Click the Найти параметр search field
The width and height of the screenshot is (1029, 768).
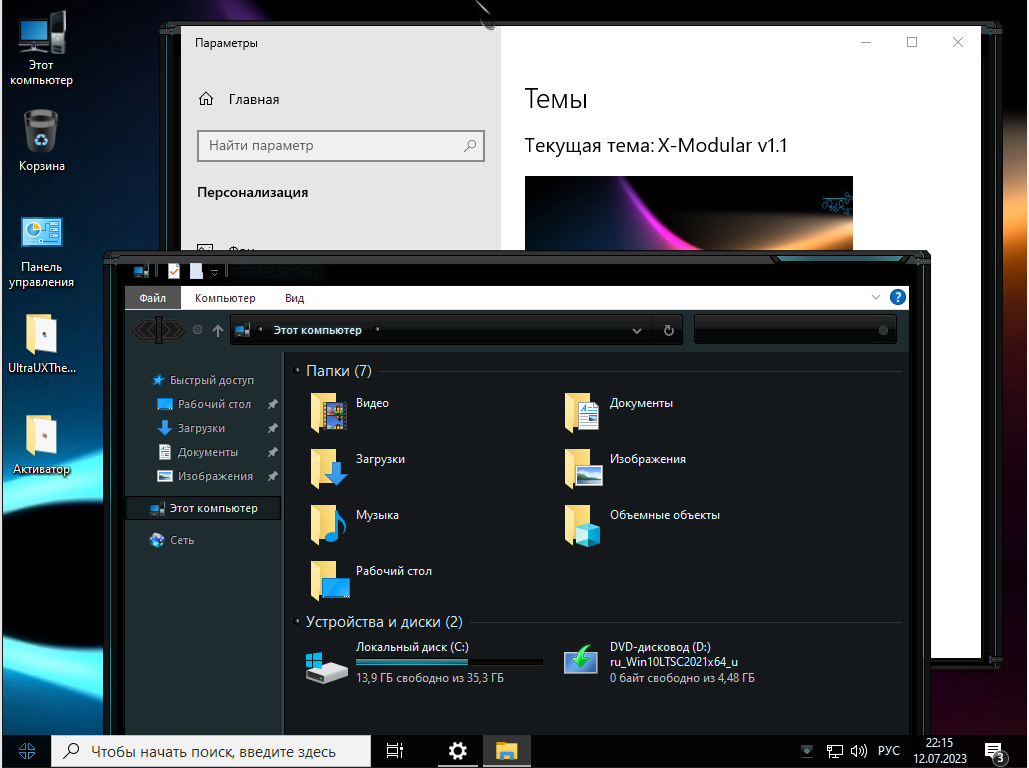[x=330, y=146]
